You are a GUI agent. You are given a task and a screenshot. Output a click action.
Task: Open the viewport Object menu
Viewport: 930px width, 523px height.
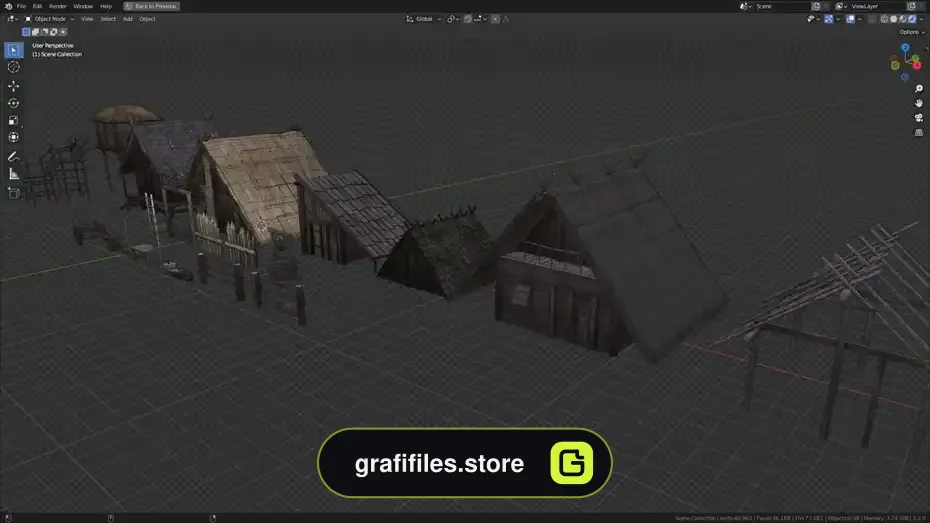coord(147,19)
